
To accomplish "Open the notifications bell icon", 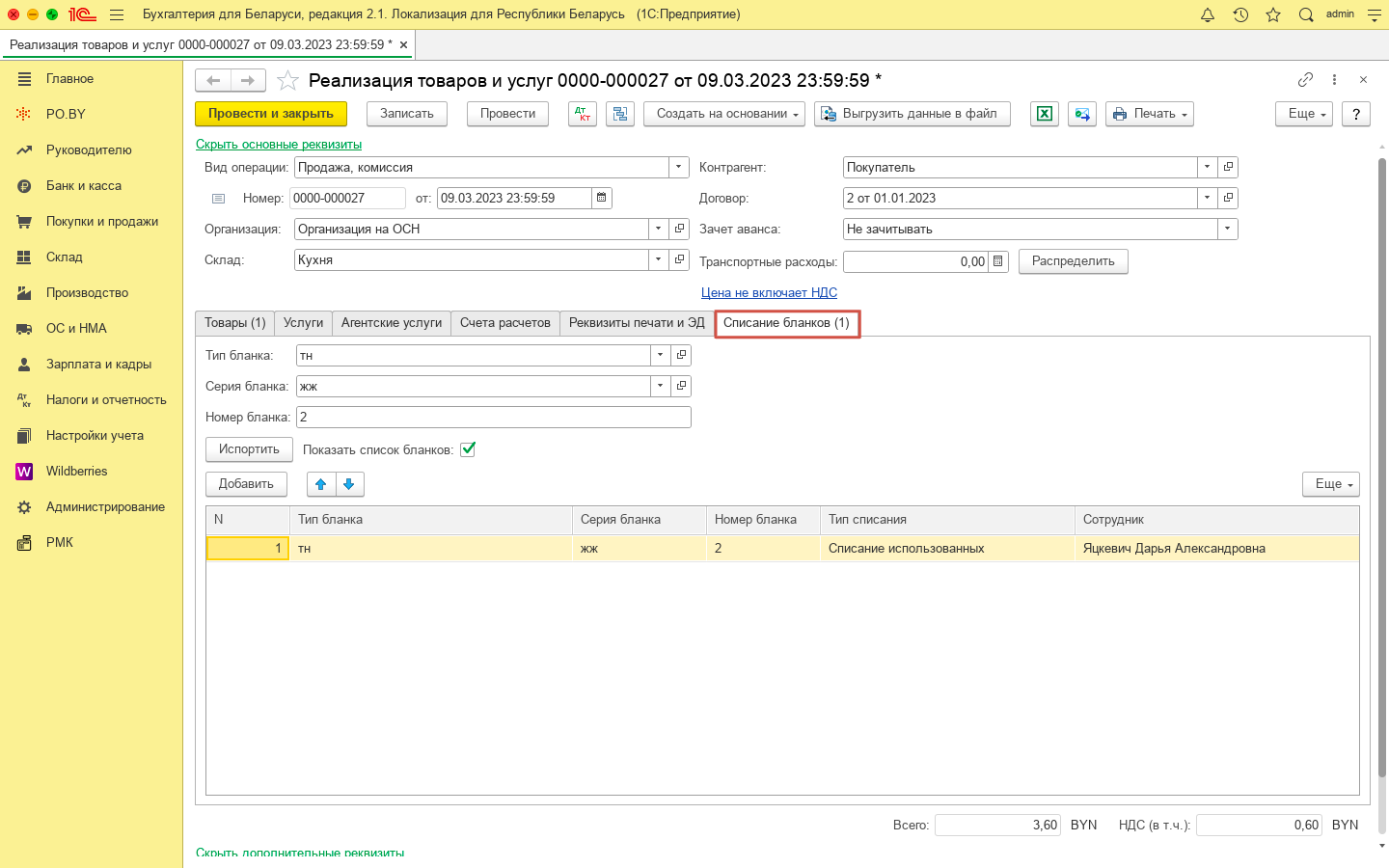I will 1208,14.
